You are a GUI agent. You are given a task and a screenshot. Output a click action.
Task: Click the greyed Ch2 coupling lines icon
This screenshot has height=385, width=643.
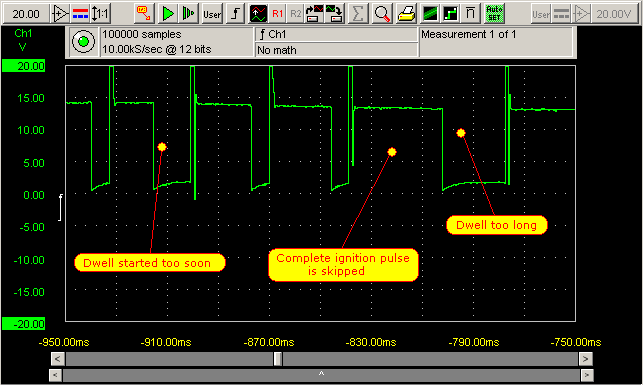pos(561,14)
